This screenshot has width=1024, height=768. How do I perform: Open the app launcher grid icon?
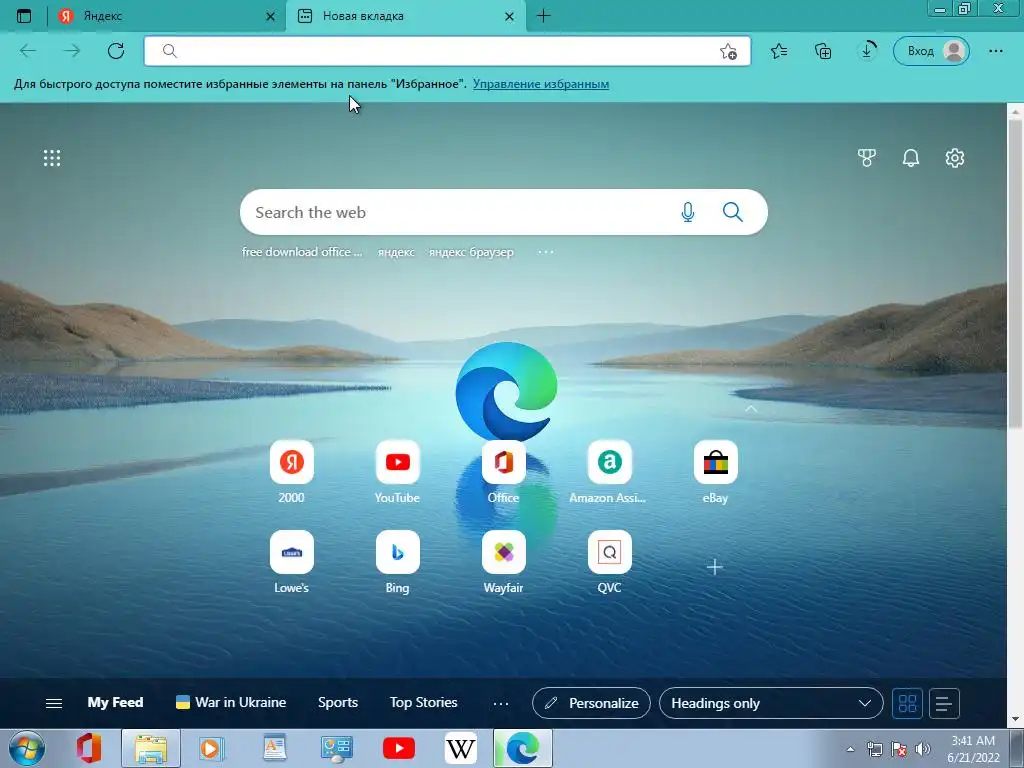[x=52, y=158]
